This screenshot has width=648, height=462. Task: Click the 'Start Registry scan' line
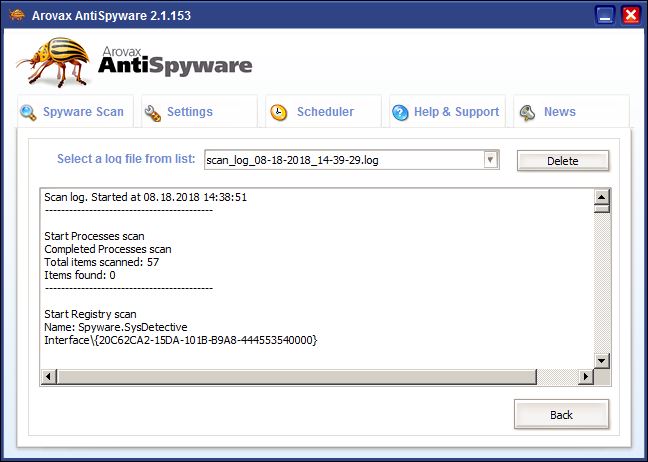[x=90, y=314]
